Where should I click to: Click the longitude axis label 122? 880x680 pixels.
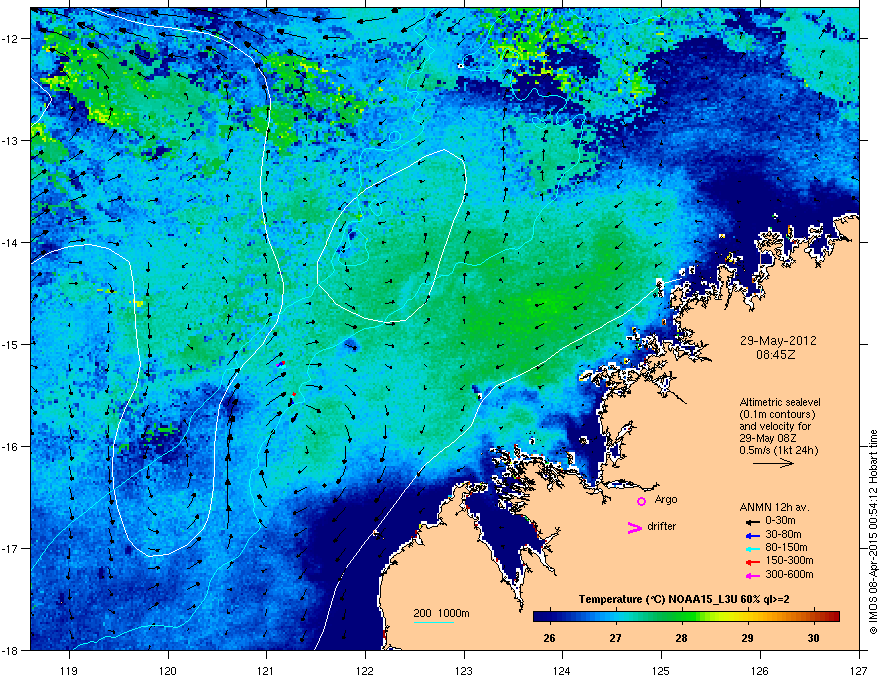(x=365, y=670)
